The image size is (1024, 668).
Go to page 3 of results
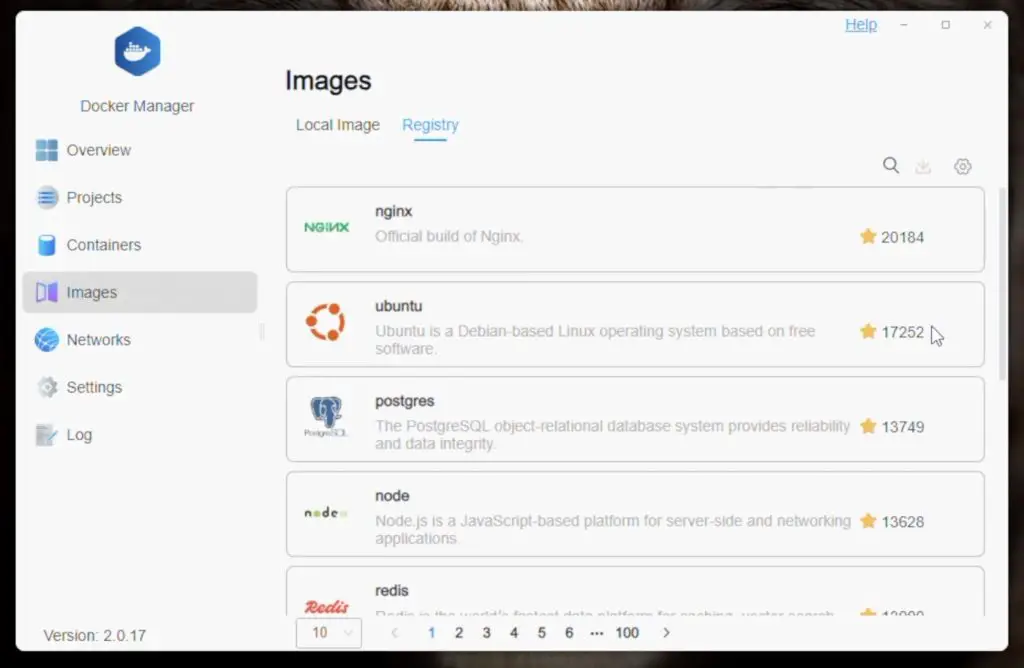pos(486,632)
